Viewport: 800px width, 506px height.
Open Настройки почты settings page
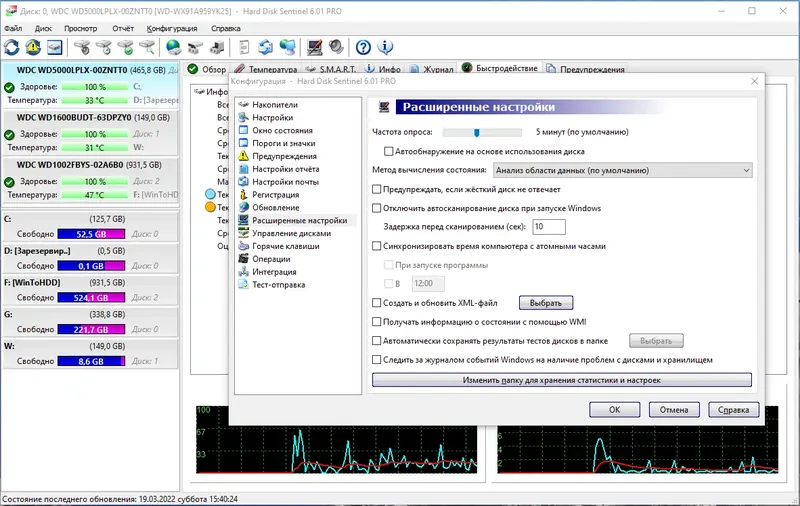click(285, 182)
